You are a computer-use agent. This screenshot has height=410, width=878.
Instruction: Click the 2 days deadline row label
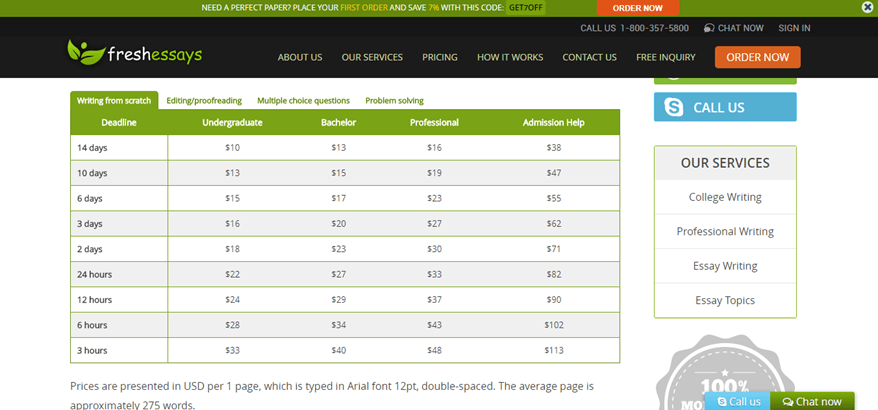tap(90, 249)
